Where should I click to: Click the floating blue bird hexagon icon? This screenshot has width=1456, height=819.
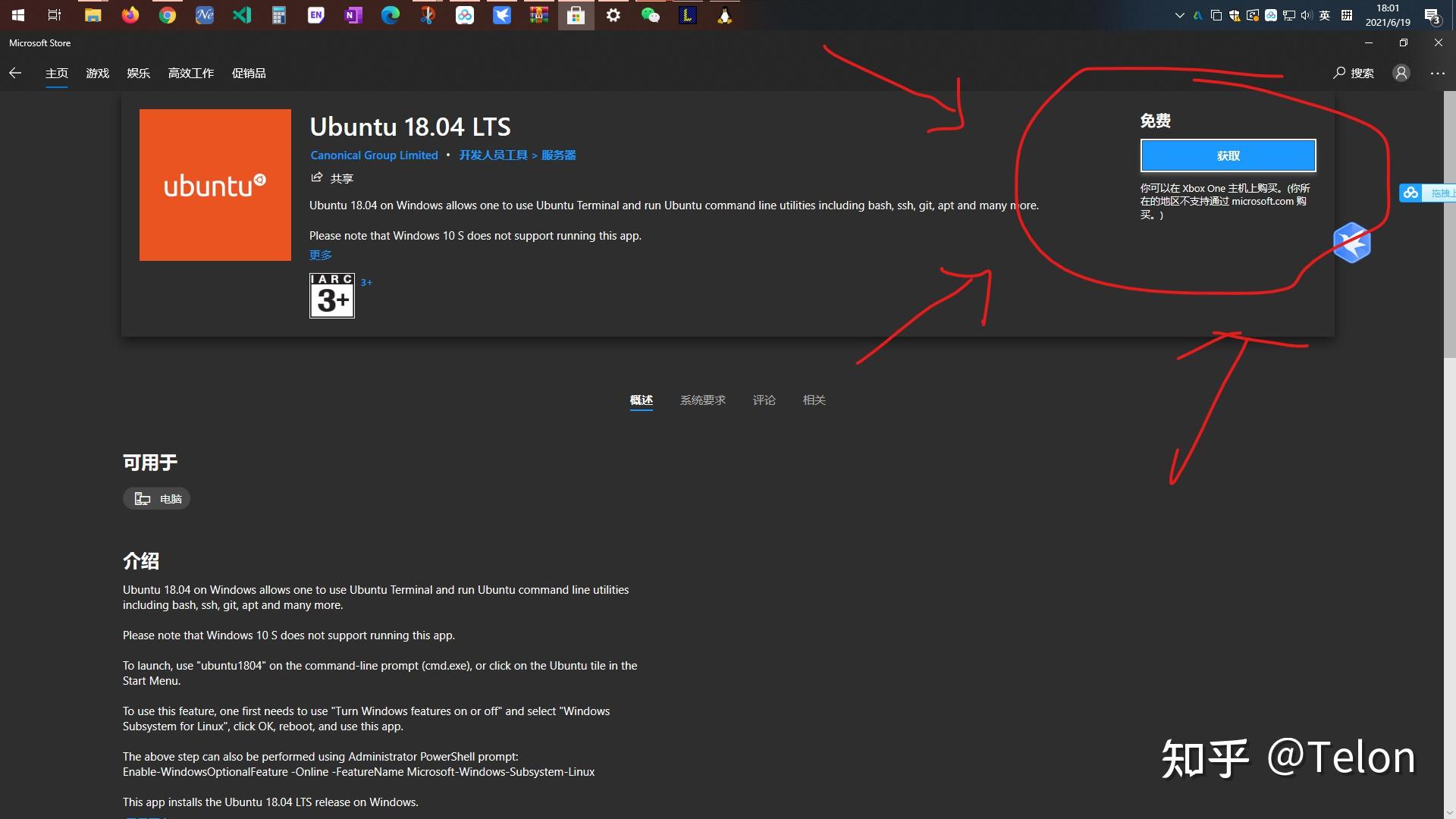(x=1352, y=243)
